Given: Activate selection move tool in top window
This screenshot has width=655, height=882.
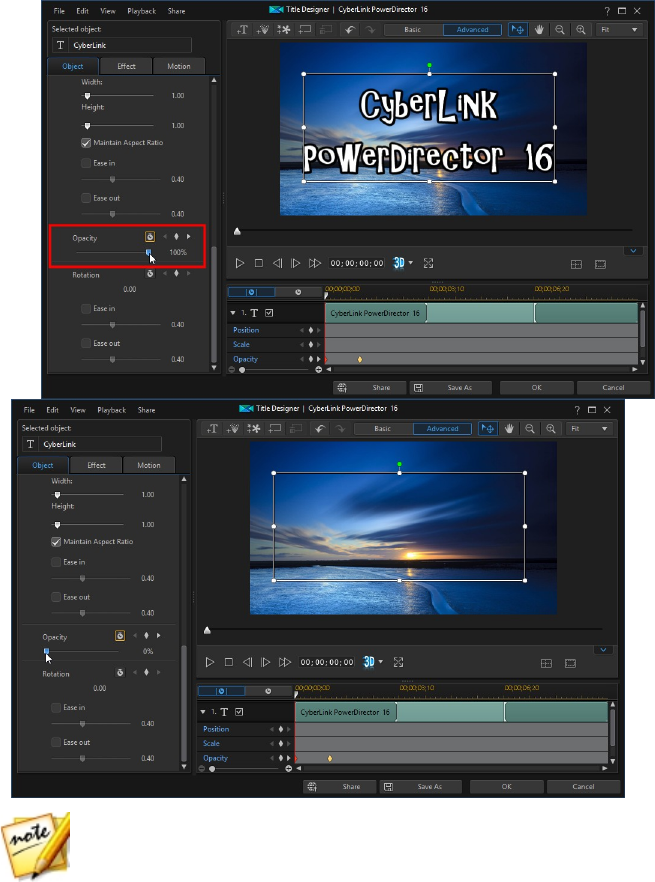Looking at the screenshot, I should (518, 30).
